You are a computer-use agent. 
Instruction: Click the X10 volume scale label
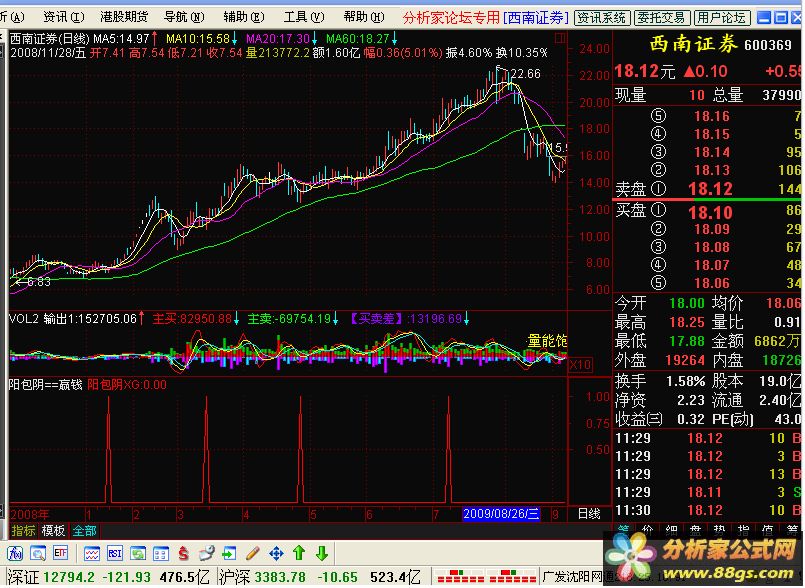point(580,365)
